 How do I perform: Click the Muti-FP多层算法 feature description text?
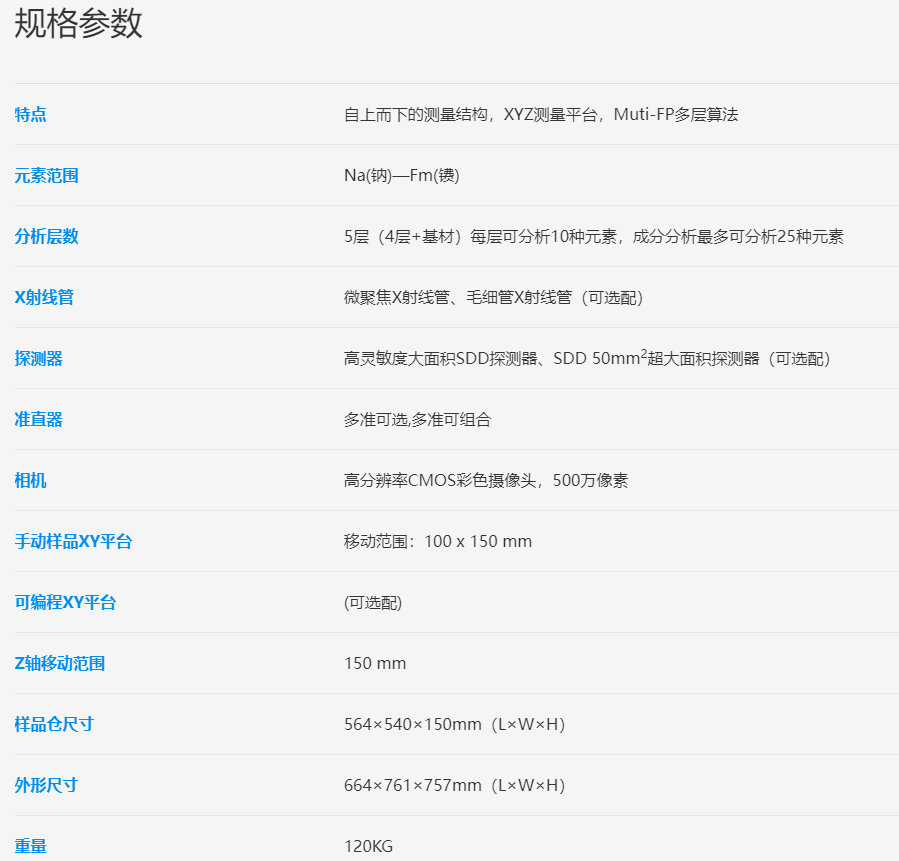click(x=676, y=115)
